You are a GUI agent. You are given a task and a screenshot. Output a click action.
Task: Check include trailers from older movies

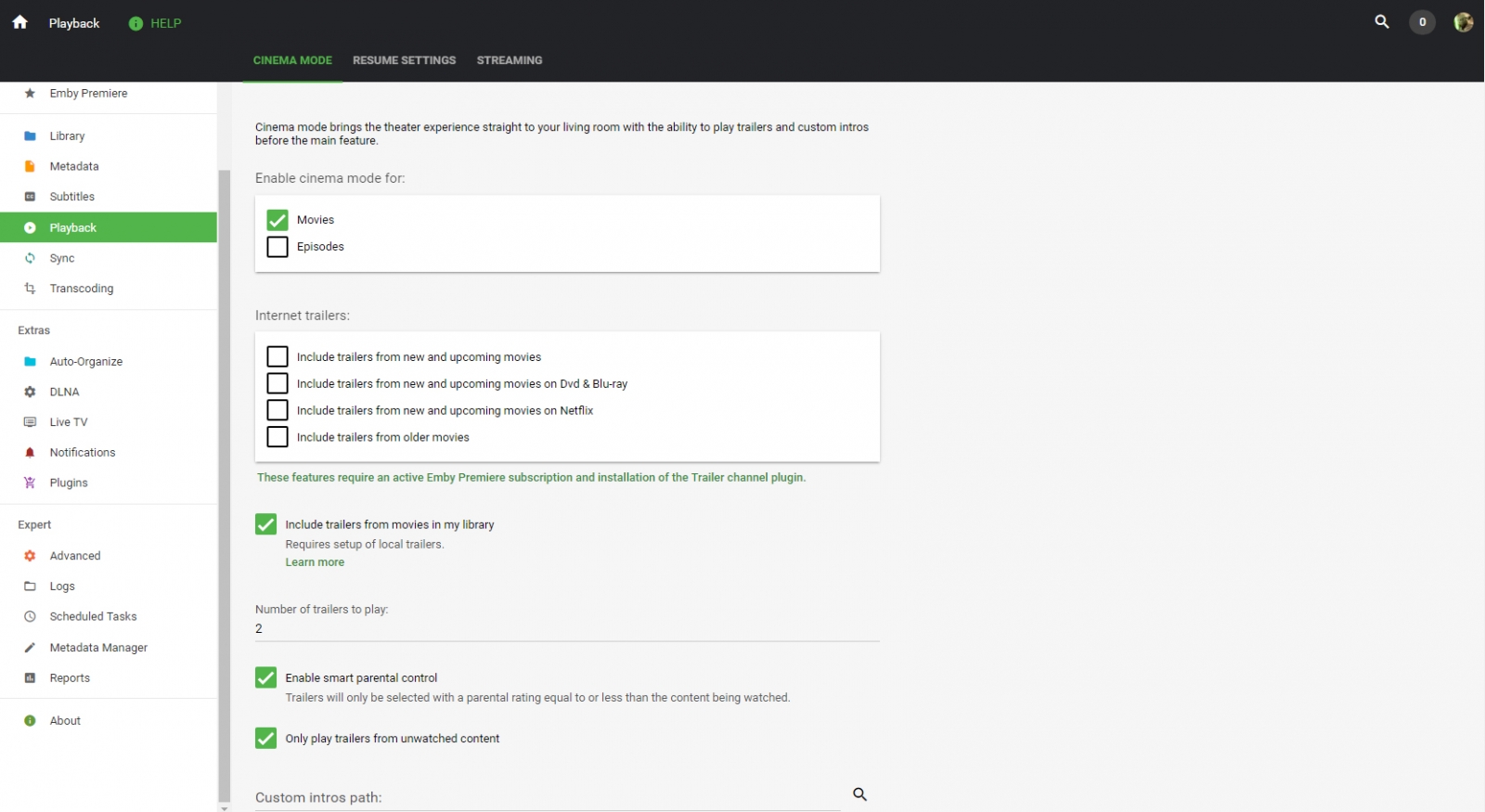pyautogui.click(x=277, y=437)
